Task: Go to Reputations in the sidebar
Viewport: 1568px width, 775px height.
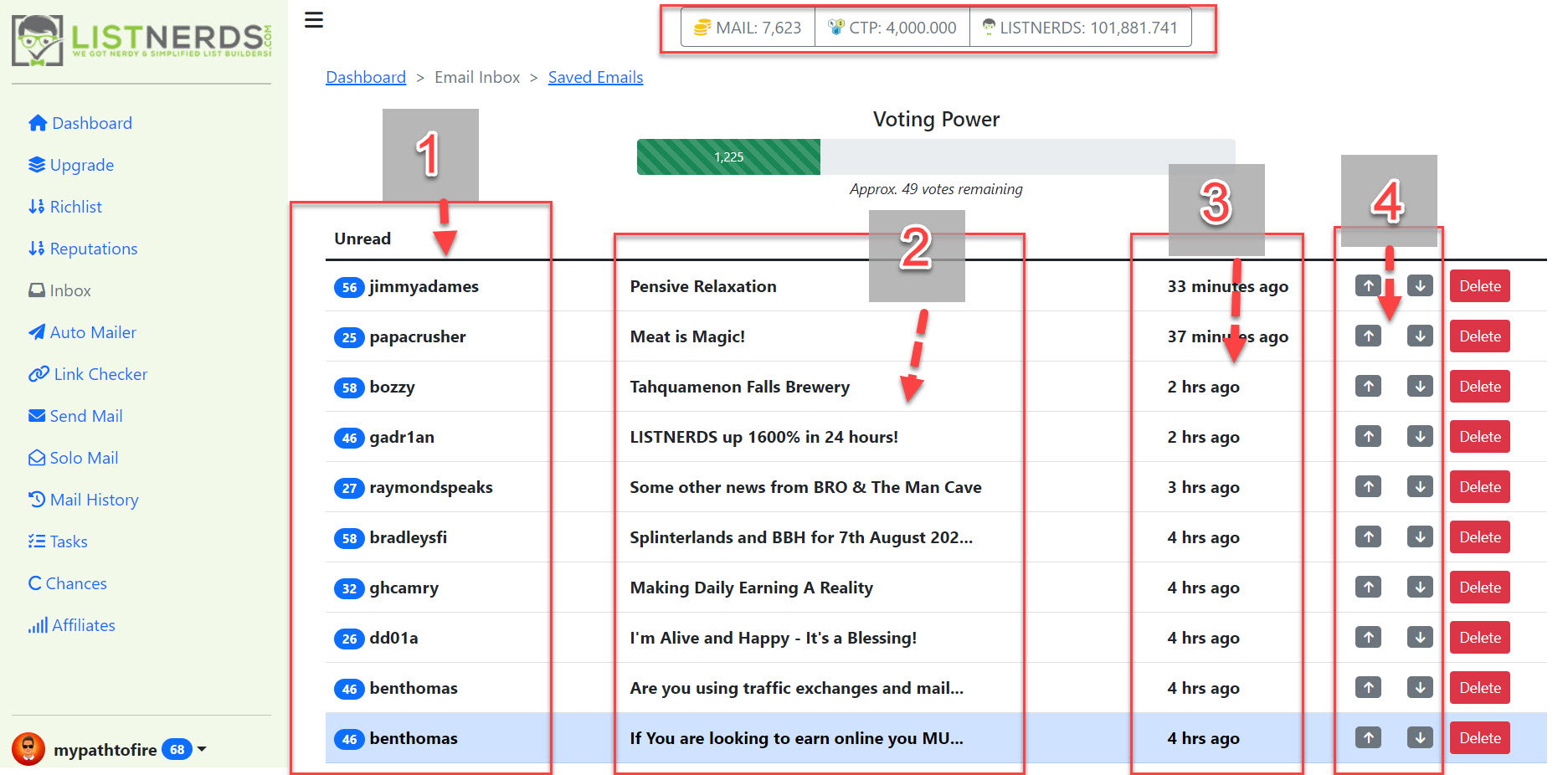Action: pyautogui.click(x=83, y=249)
